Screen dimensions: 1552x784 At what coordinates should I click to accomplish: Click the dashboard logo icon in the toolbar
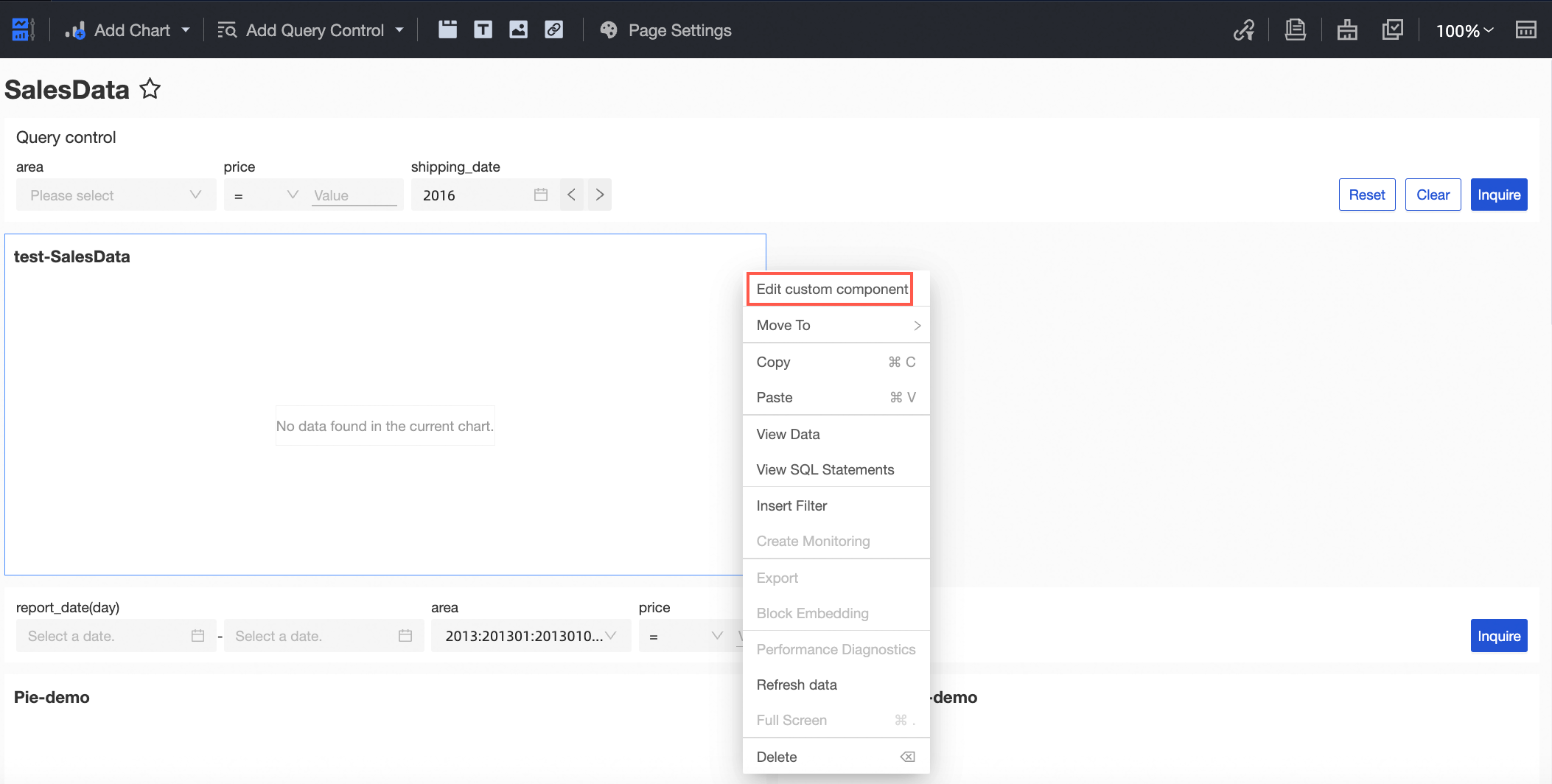pos(23,29)
